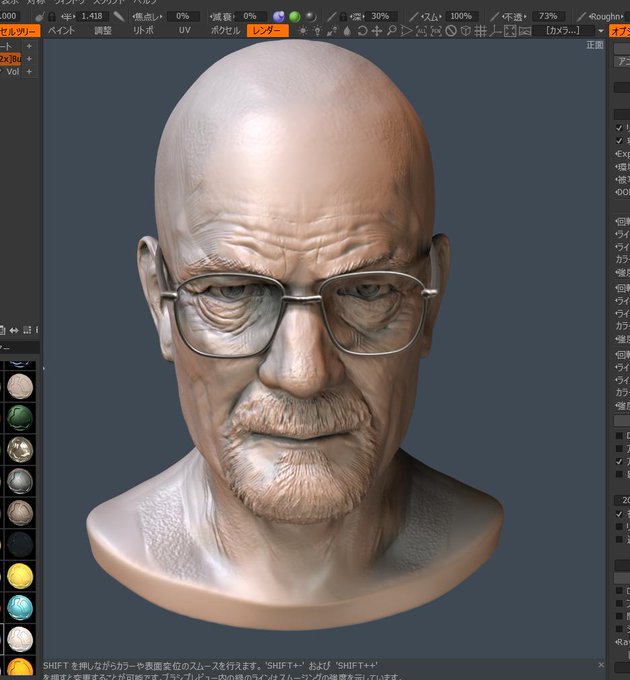The height and width of the screenshot is (680, 630).
Task: Click the 3D cube perspective icon
Action: [466, 31]
